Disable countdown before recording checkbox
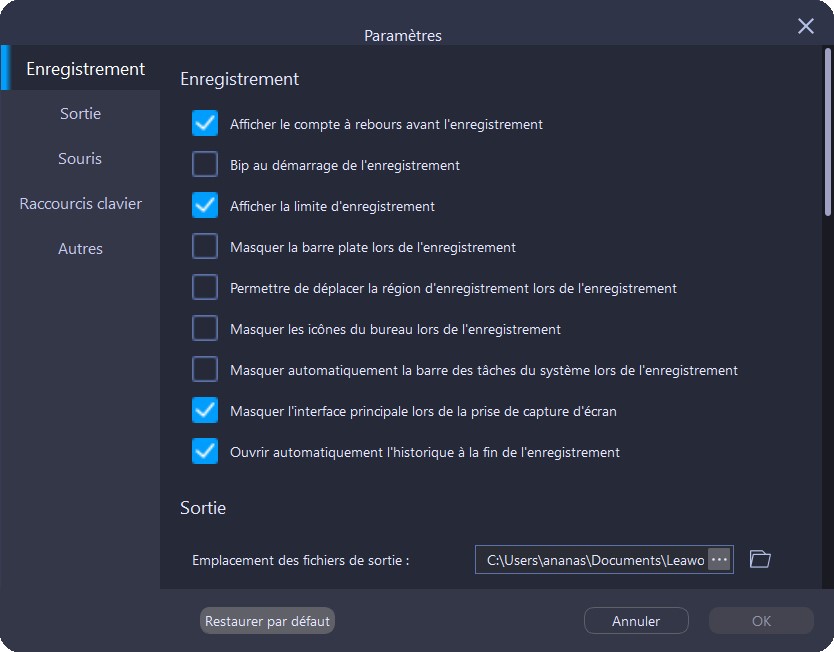This screenshot has width=834, height=652. (205, 124)
